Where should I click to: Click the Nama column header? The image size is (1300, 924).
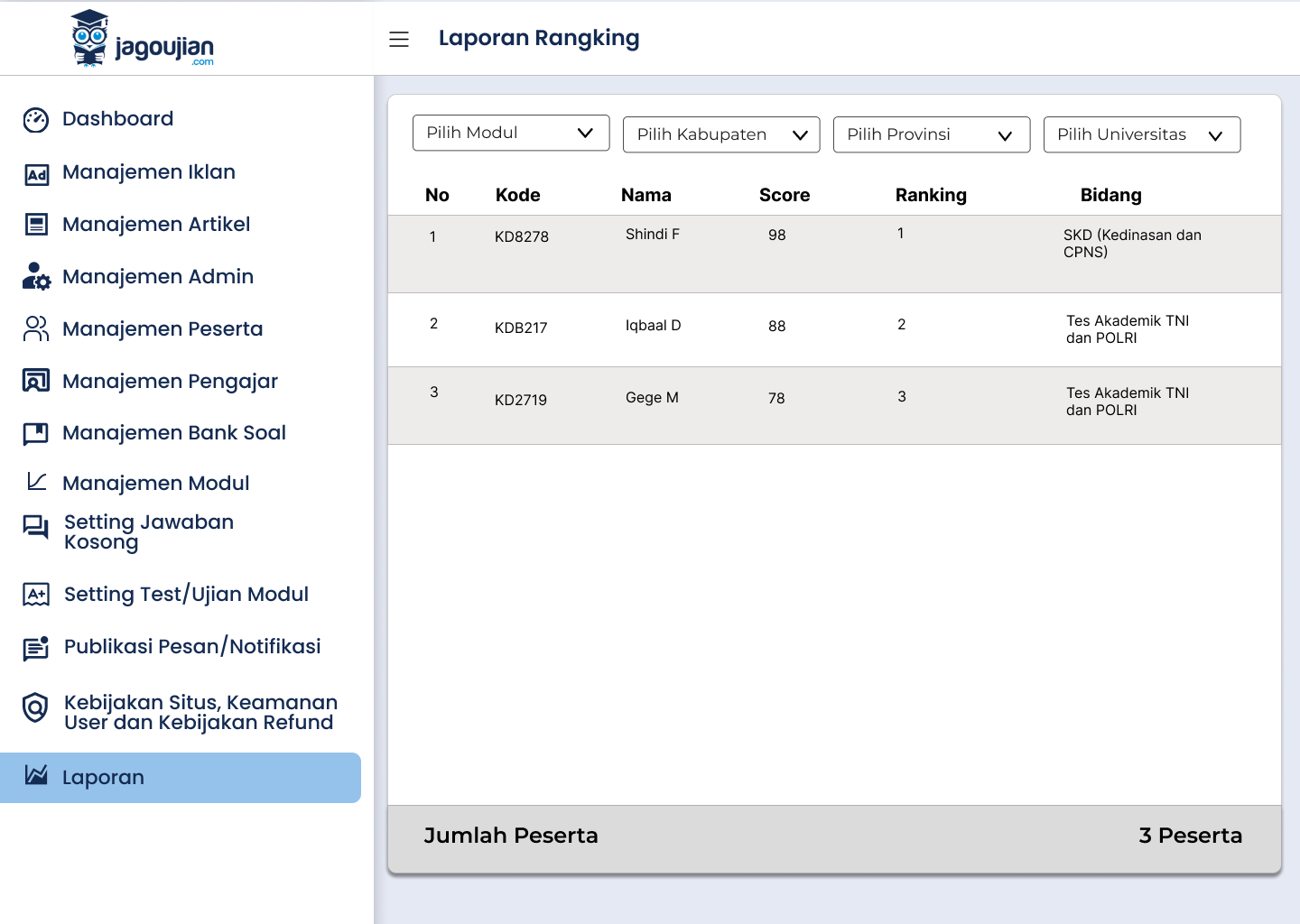coord(646,195)
